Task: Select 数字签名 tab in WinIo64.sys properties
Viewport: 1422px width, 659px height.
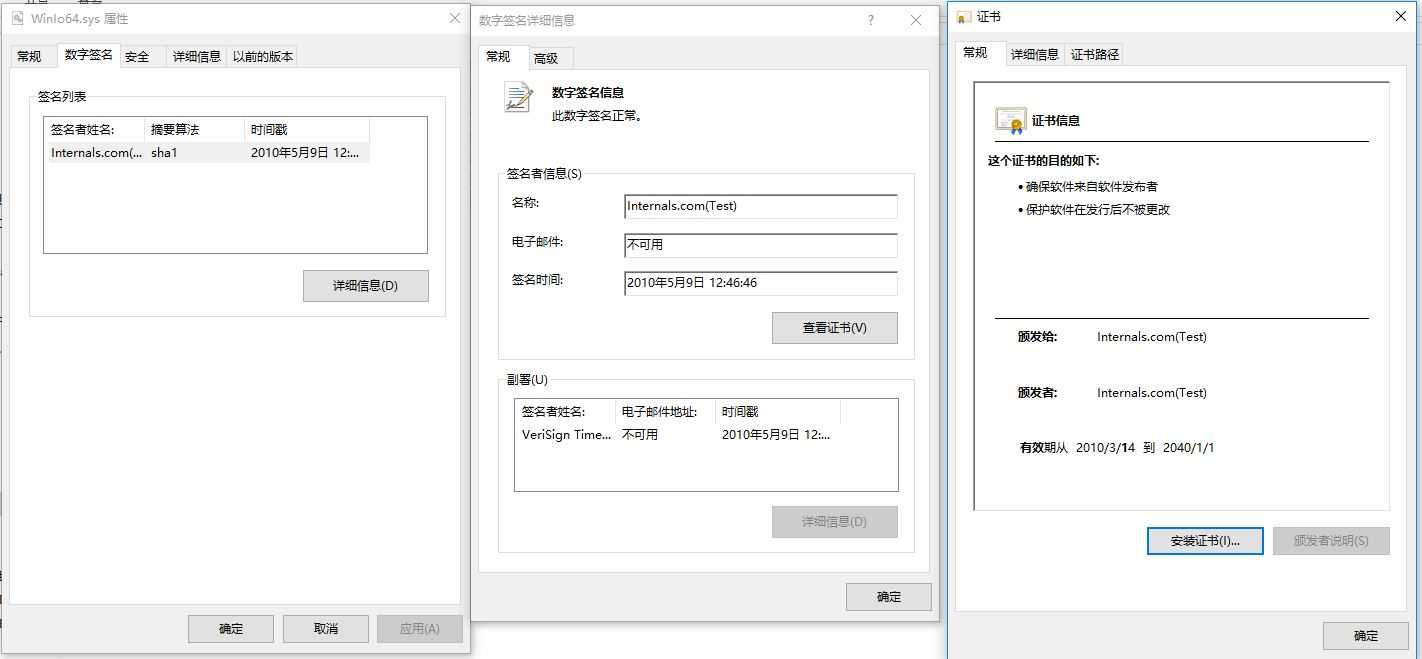Action: [x=89, y=55]
